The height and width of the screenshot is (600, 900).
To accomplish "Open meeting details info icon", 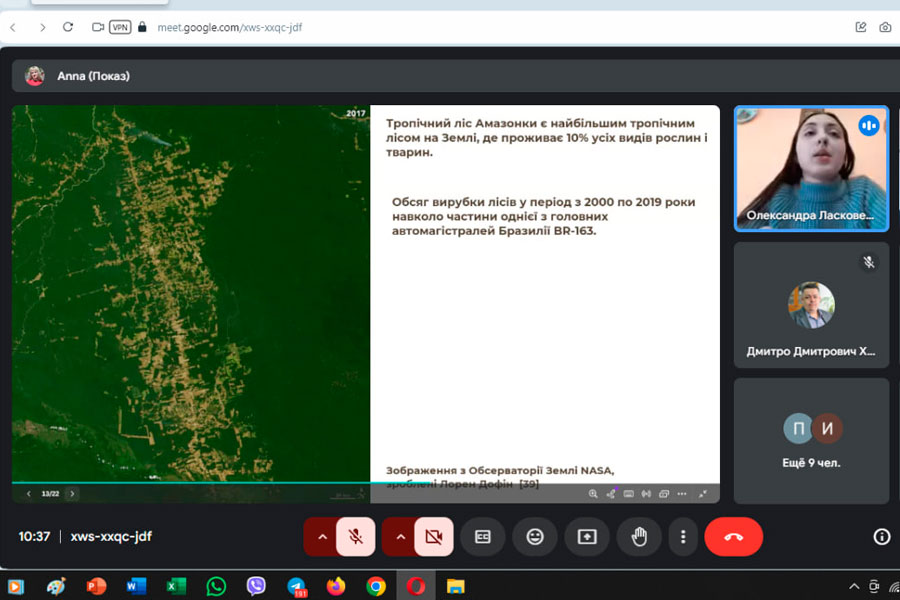I will 882,537.
